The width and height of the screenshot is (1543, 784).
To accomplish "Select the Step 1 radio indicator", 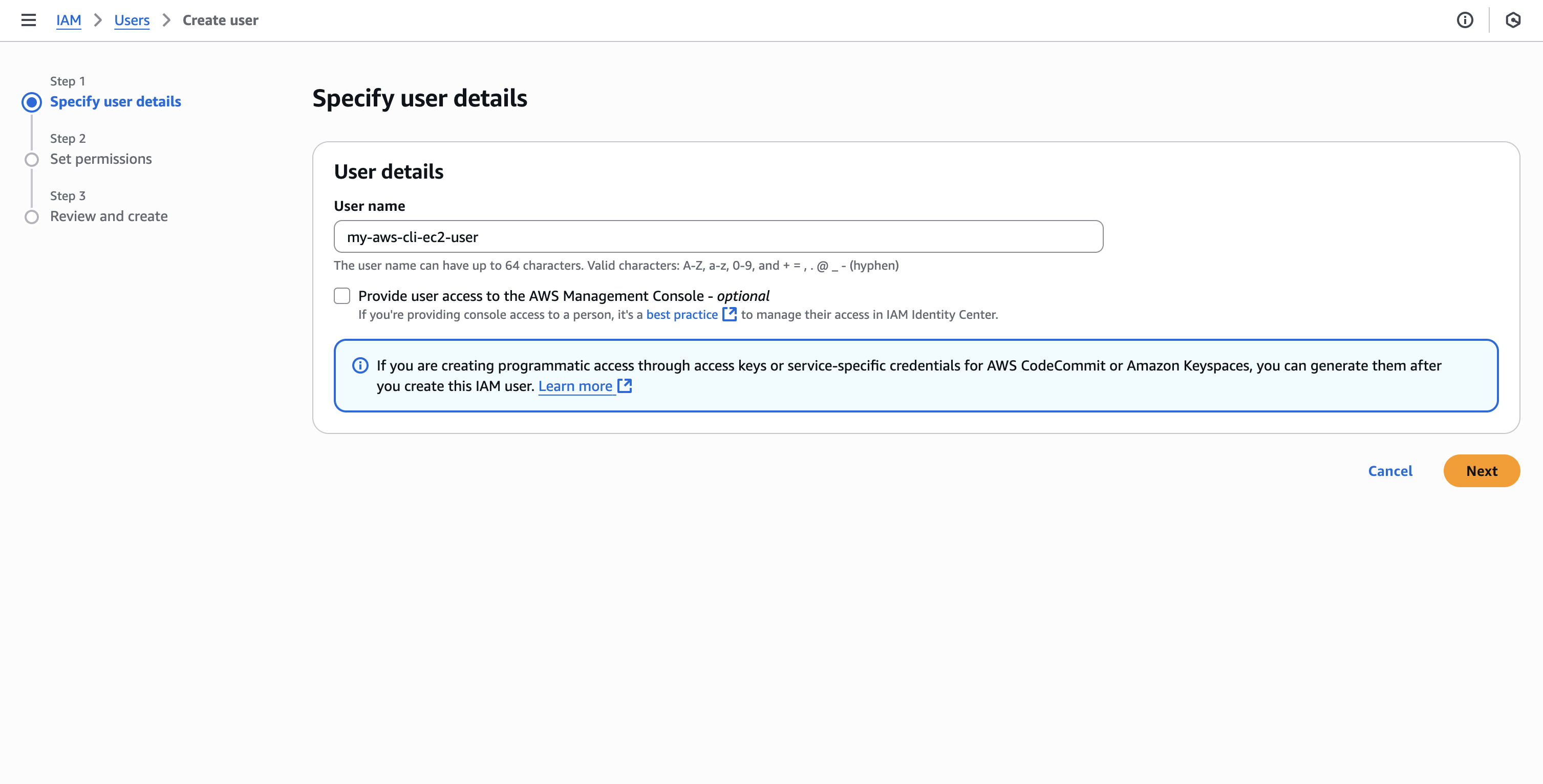I will point(32,102).
